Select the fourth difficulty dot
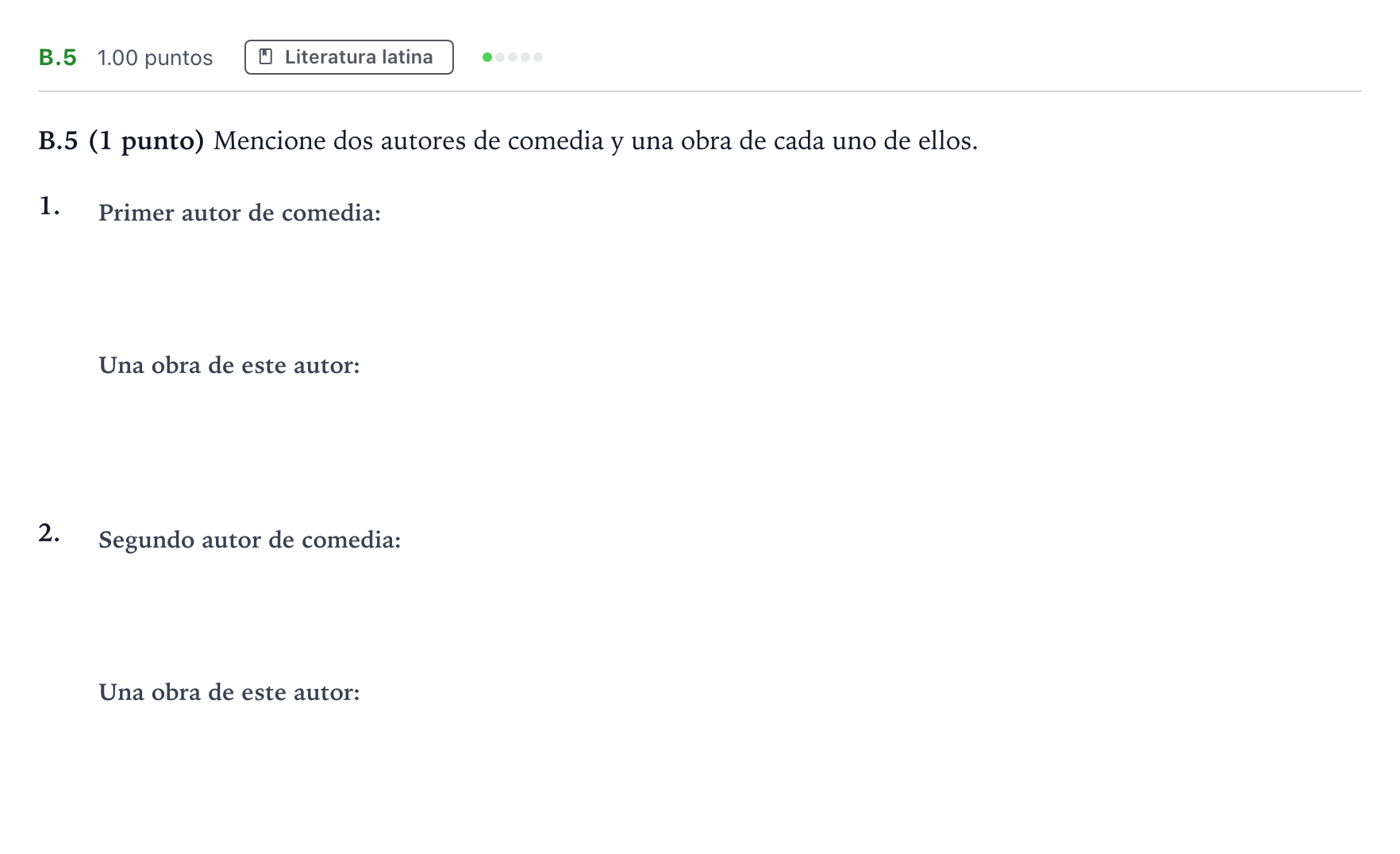Image resolution: width=1400 pixels, height=854 pixels. point(525,57)
